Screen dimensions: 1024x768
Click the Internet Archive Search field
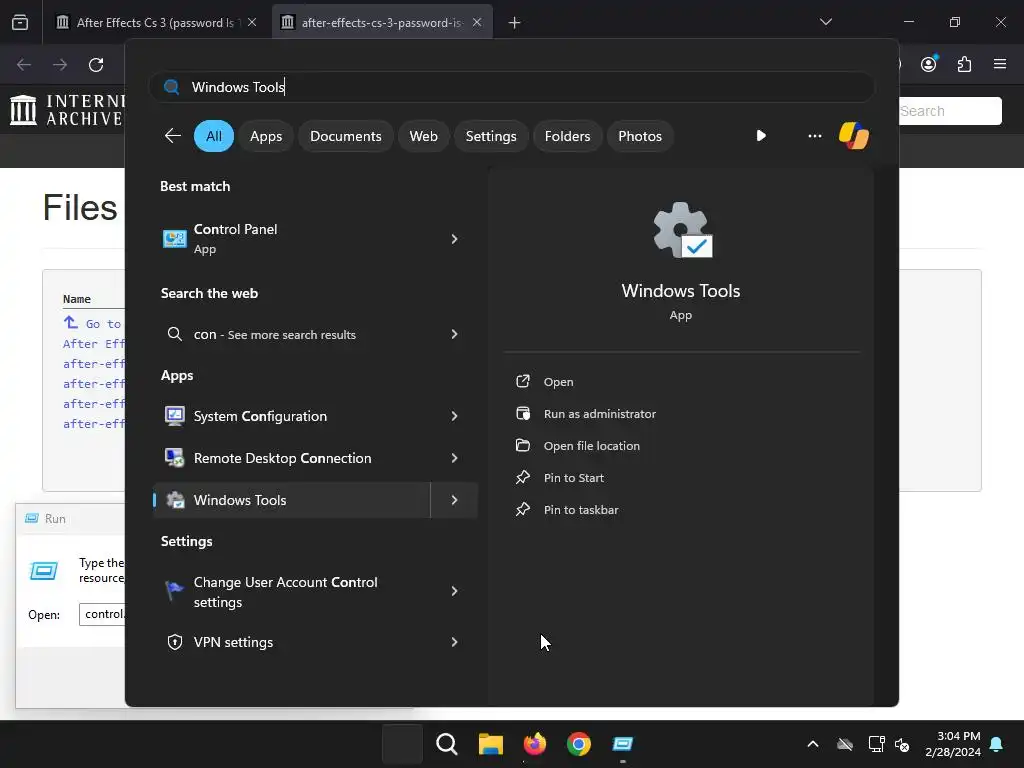(x=950, y=111)
